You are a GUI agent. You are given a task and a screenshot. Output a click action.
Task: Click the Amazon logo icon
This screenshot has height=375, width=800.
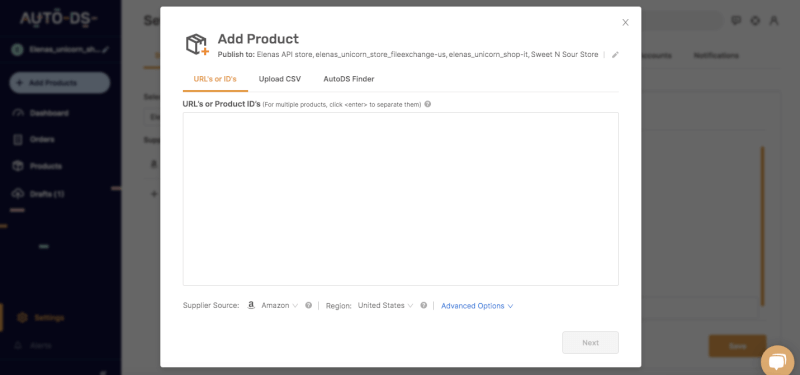click(x=251, y=306)
